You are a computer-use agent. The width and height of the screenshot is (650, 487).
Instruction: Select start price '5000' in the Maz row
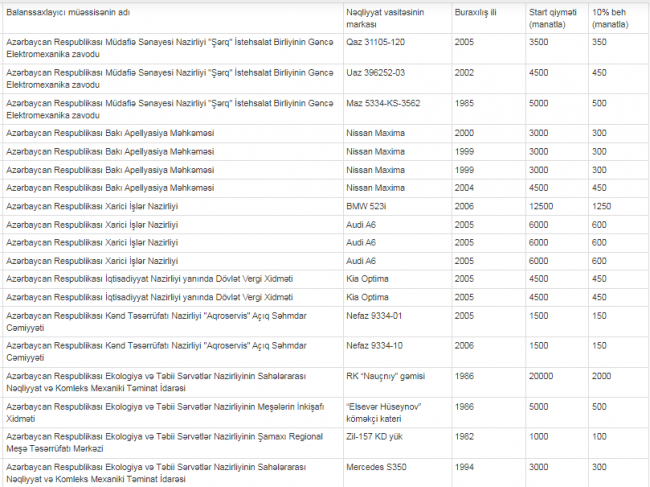557,109
